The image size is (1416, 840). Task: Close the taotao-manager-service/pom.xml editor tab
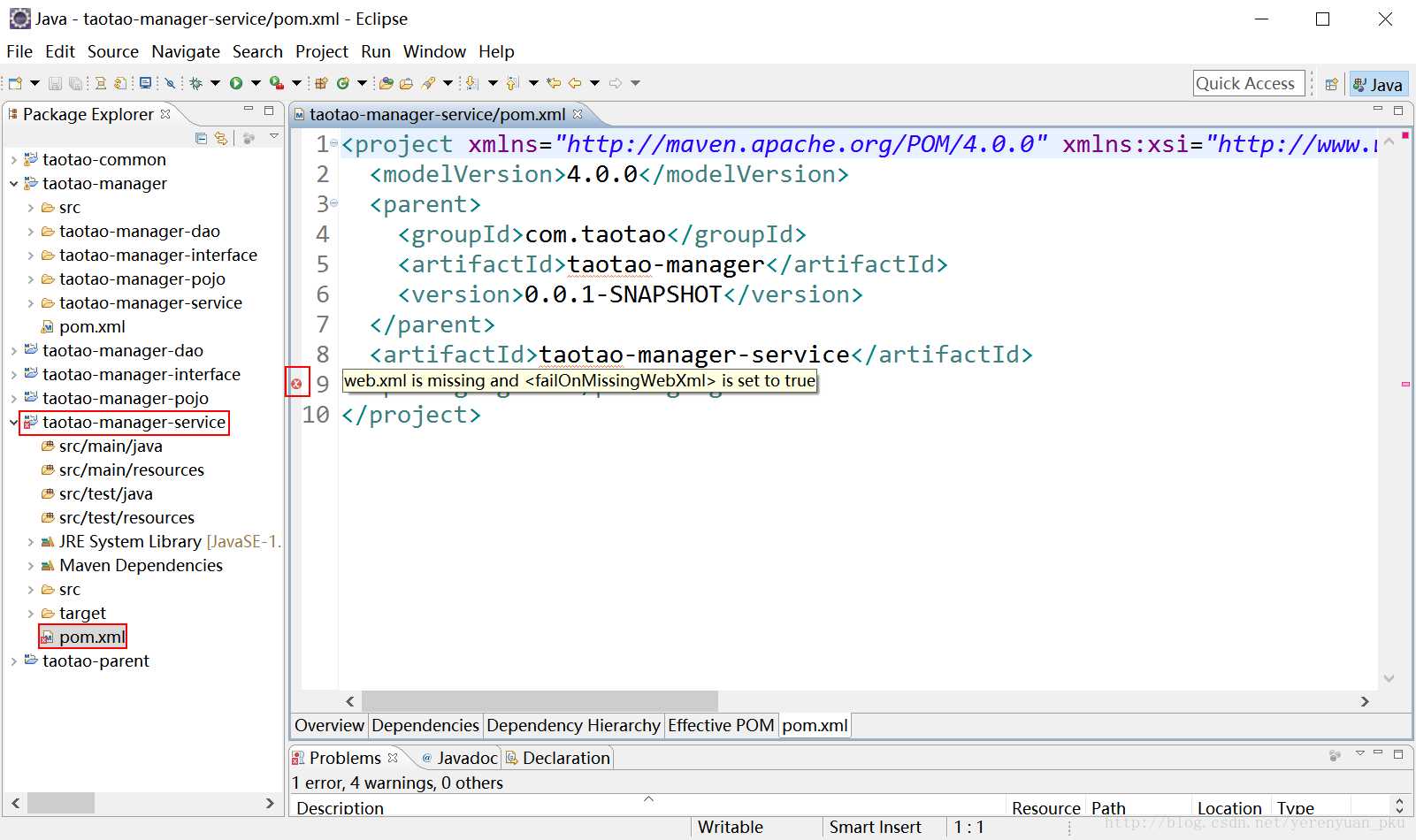pyautogui.click(x=578, y=114)
